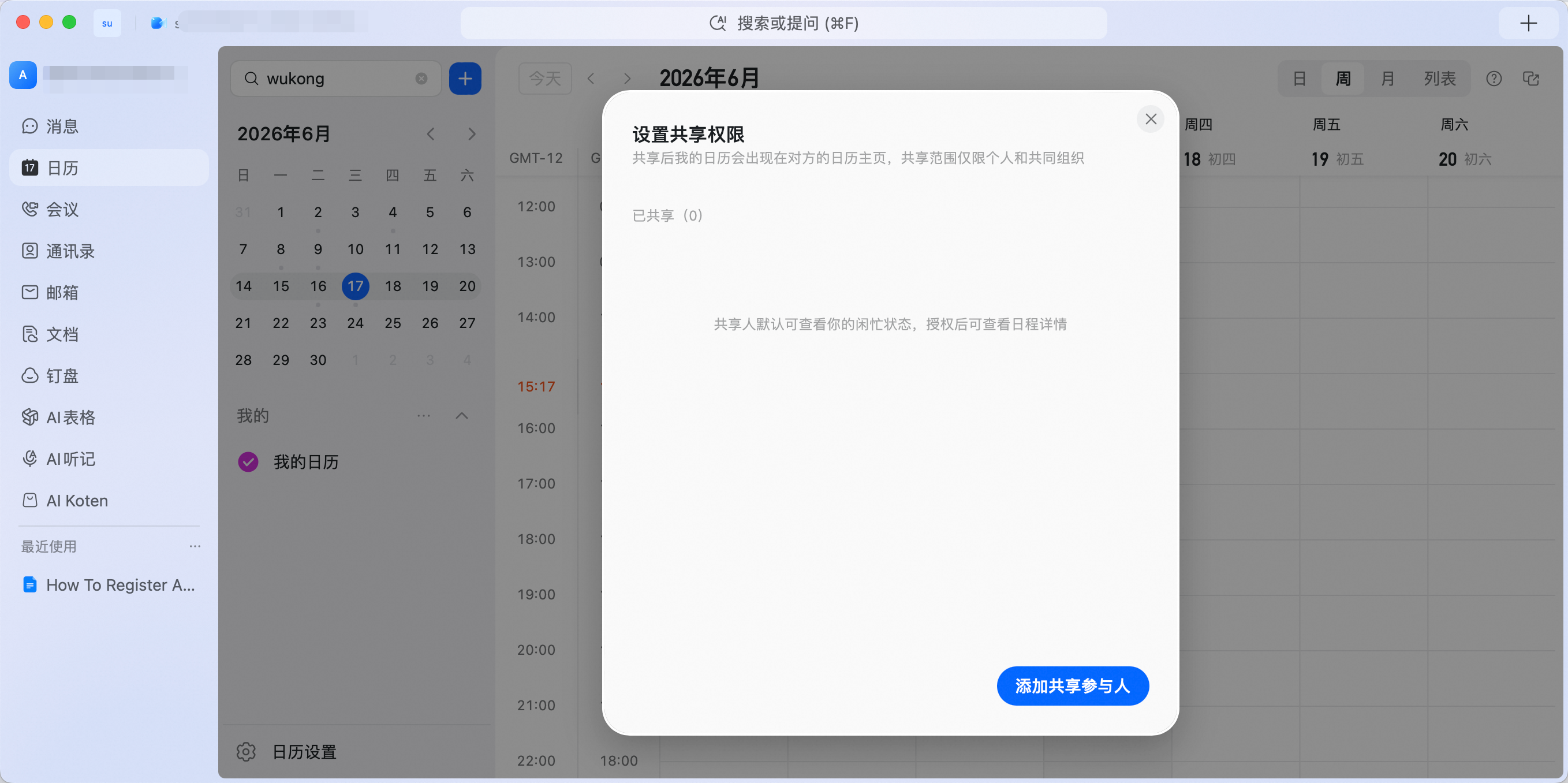
Task: Open the 会议 meetings section
Action: click(109, 209)
